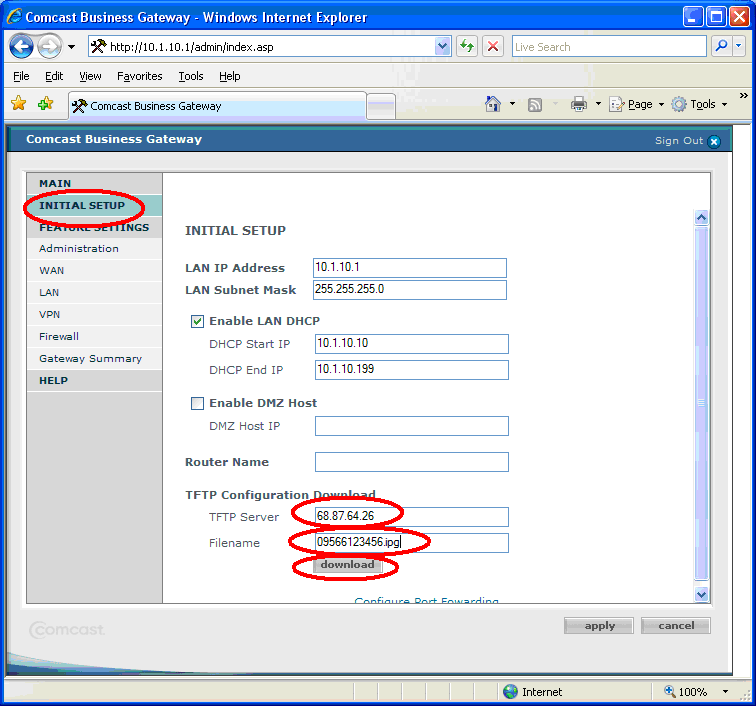
Task: Click the DHCP End IP field
Action: pos(412,370)
